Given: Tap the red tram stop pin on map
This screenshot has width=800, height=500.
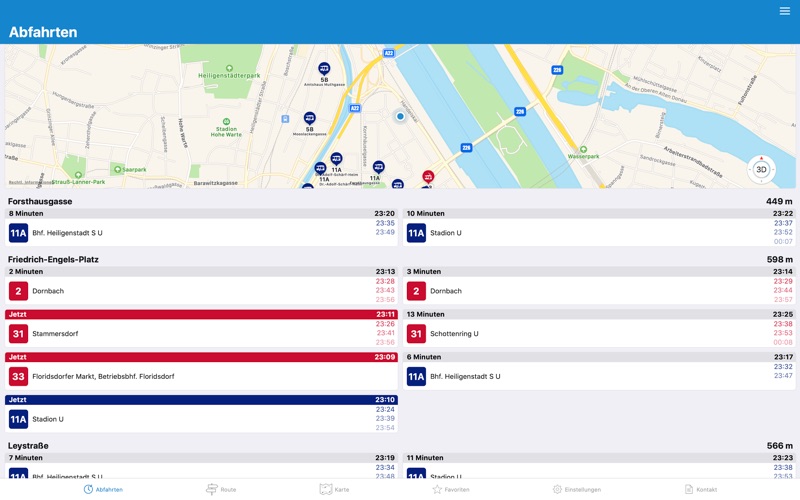Looking at the screenshot, I should point(428,177).
